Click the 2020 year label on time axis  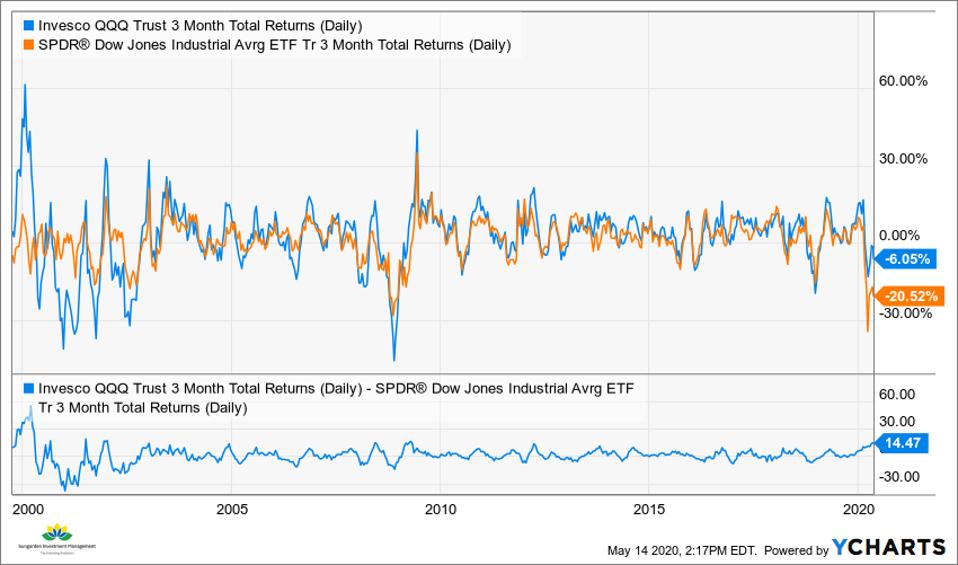pyautogui.click(x=858, y=509)
